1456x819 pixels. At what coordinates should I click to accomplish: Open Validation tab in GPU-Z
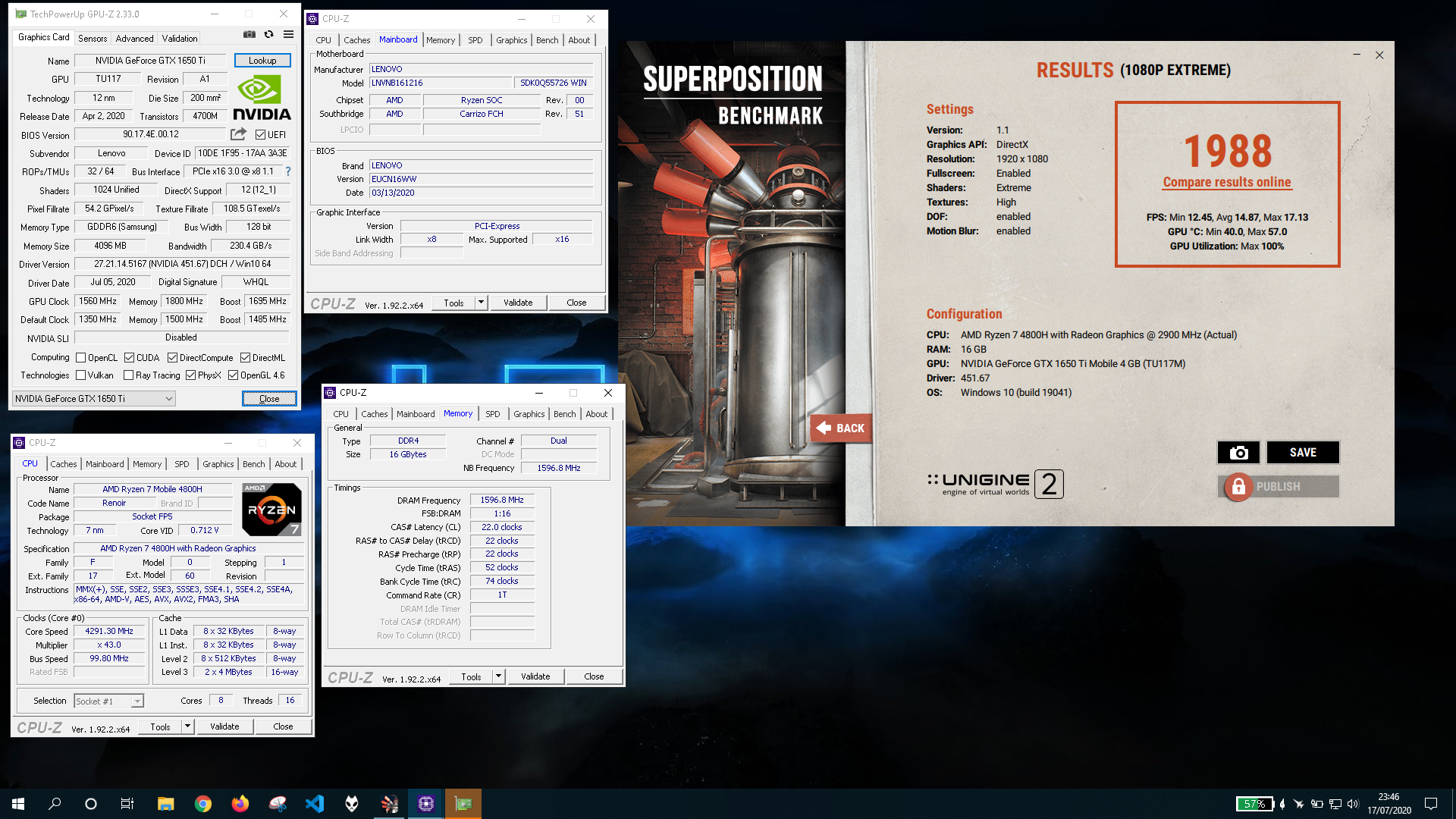(180, 38)
